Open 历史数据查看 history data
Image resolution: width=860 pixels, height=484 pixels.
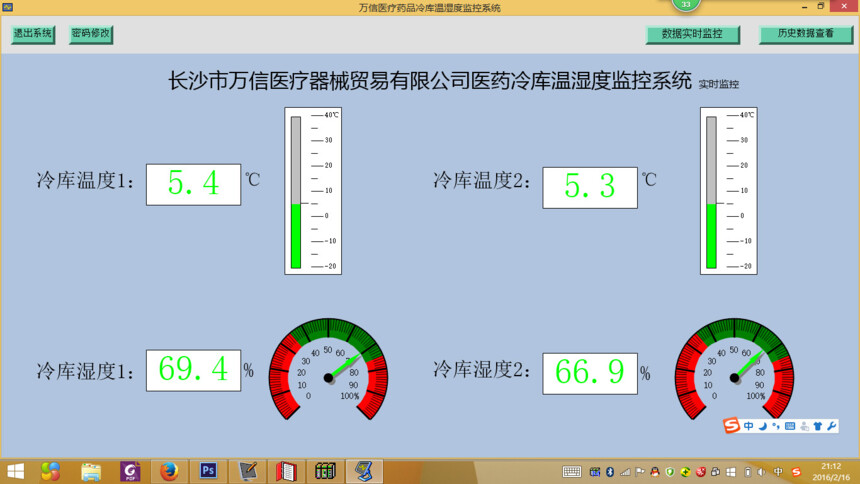805,35
